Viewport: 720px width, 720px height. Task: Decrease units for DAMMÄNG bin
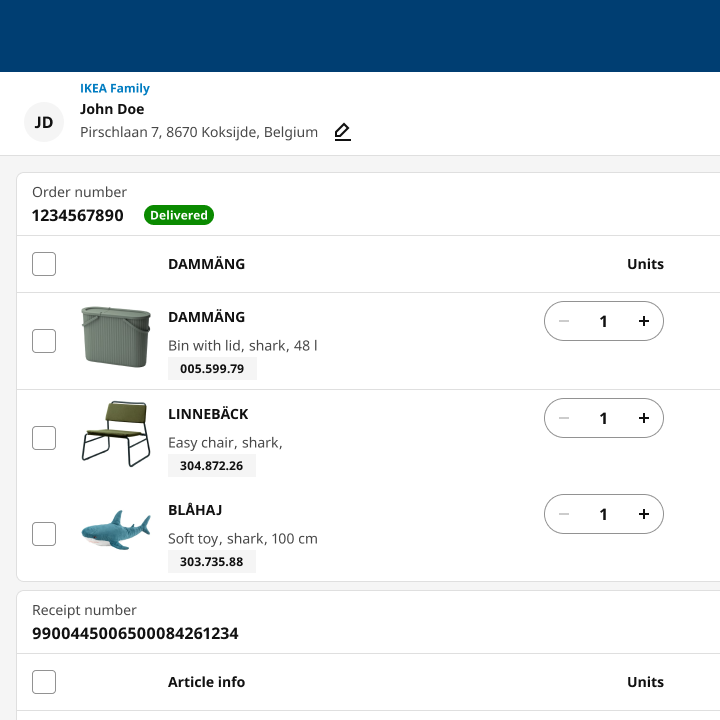pos(564,321)
